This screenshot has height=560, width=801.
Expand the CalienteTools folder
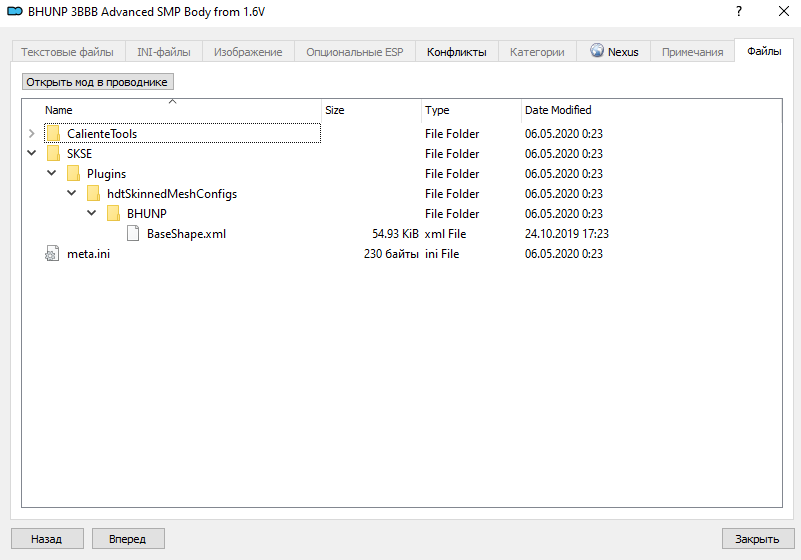point(32,134)
